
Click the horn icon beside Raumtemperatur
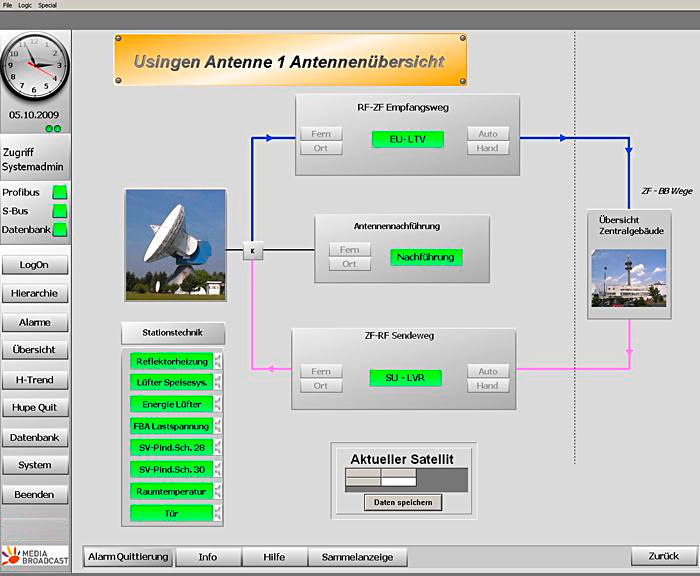218,491
